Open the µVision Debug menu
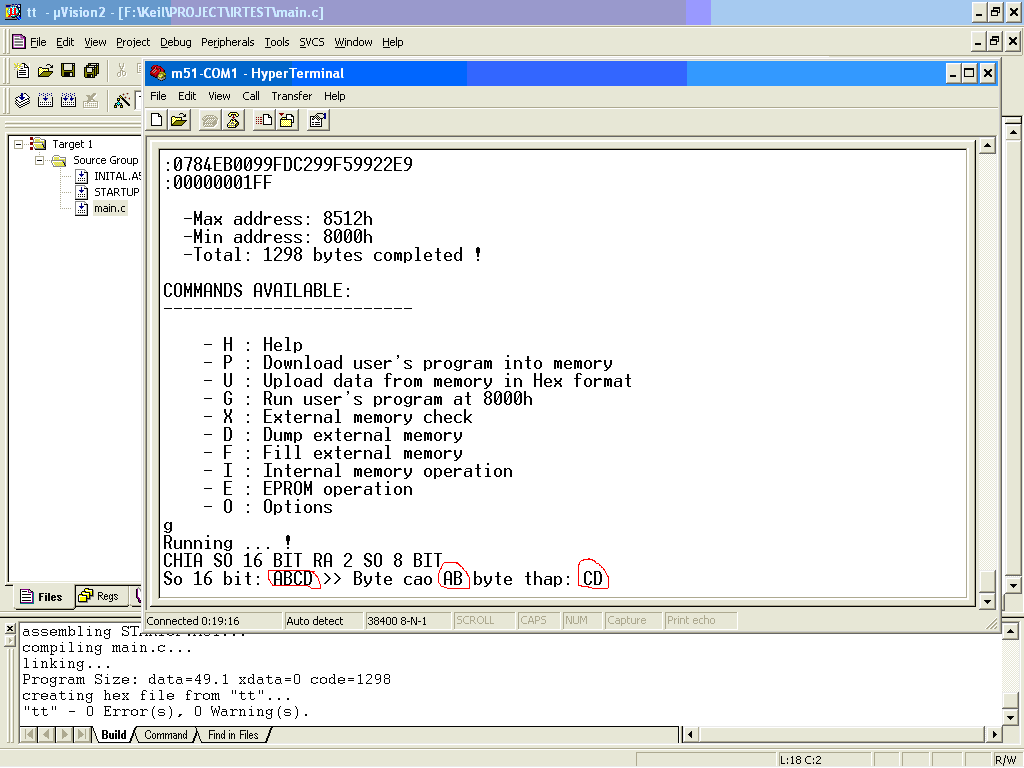 pos(176,42)
